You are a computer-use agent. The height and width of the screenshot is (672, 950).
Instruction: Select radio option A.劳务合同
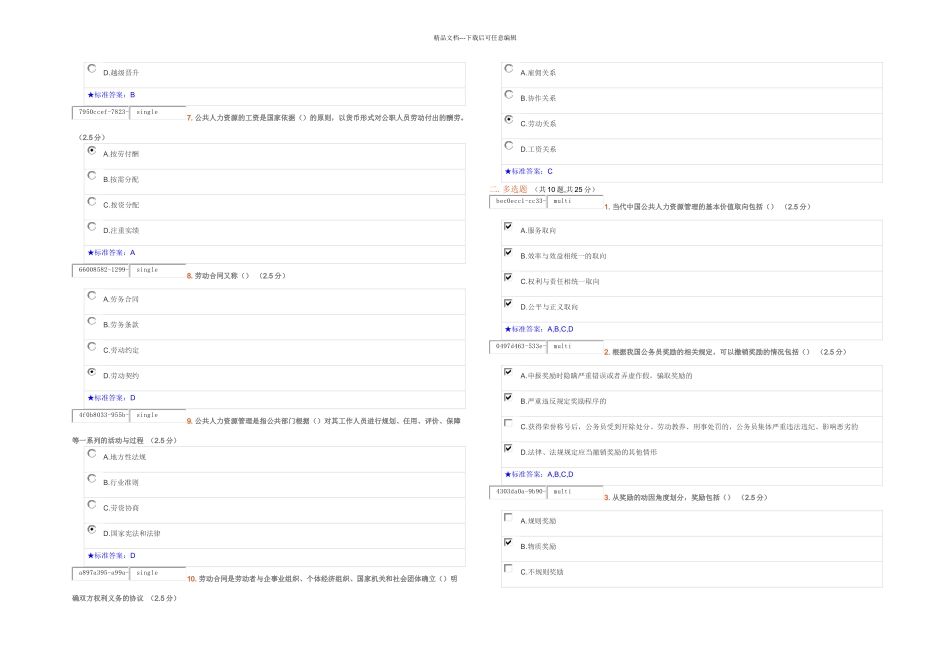[x=91, y=296]
